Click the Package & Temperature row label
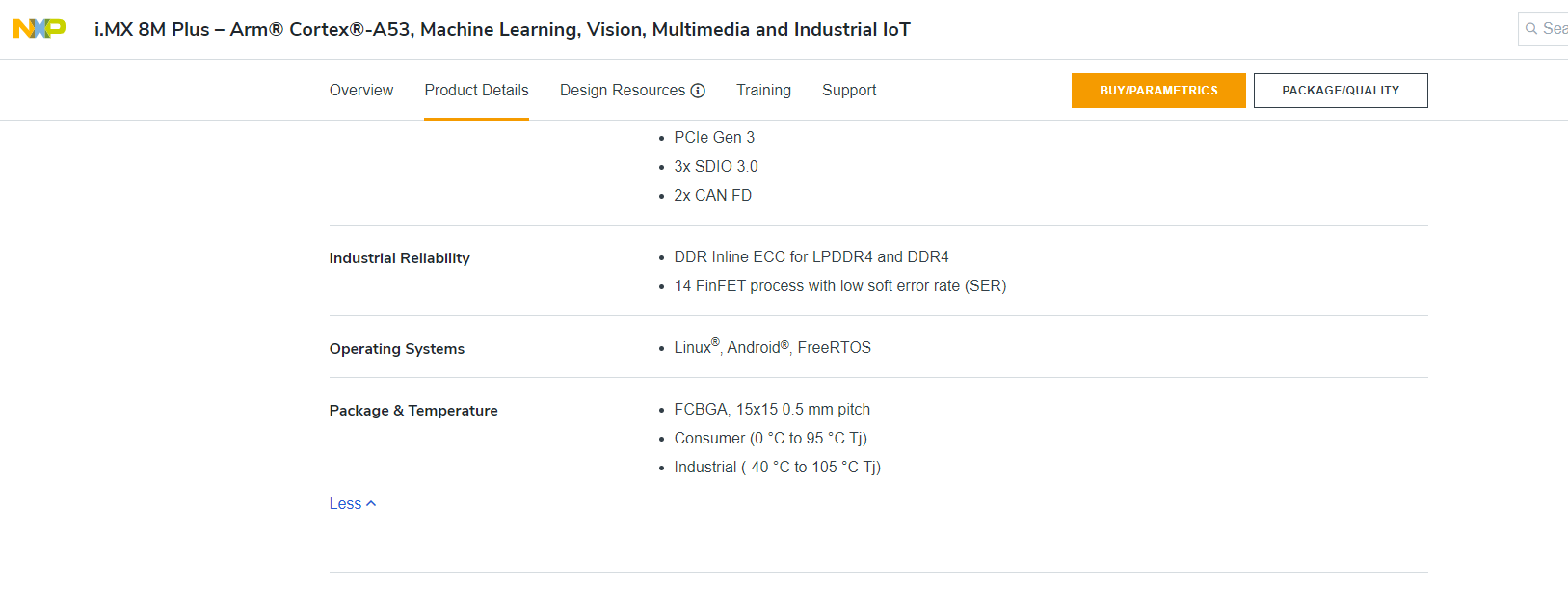The width and height of the screenshot is (1568, 590). pyautogui.click(x=412, y=410)
